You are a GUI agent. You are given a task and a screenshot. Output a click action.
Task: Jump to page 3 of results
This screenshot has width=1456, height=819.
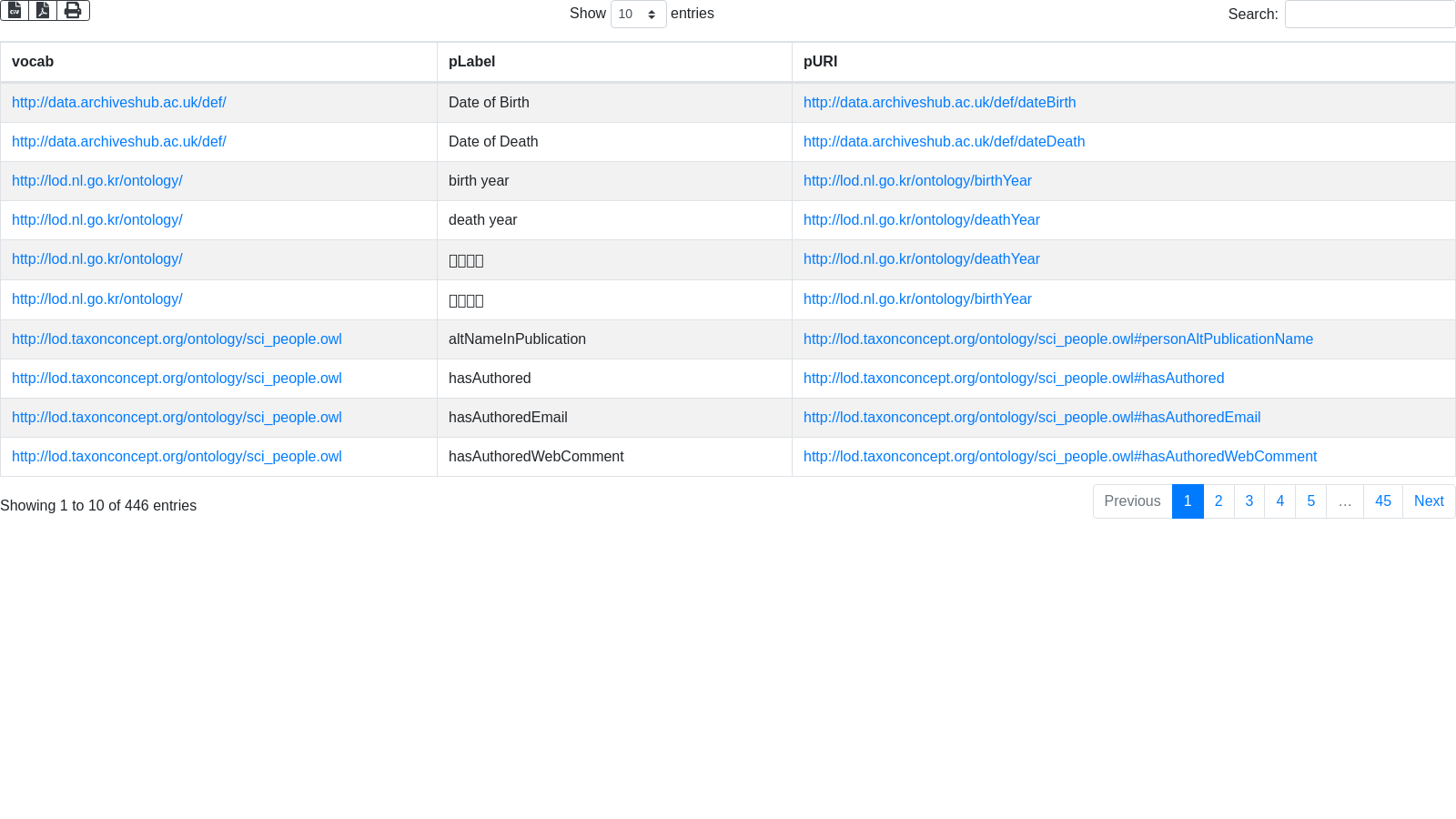coord(1249,501)
